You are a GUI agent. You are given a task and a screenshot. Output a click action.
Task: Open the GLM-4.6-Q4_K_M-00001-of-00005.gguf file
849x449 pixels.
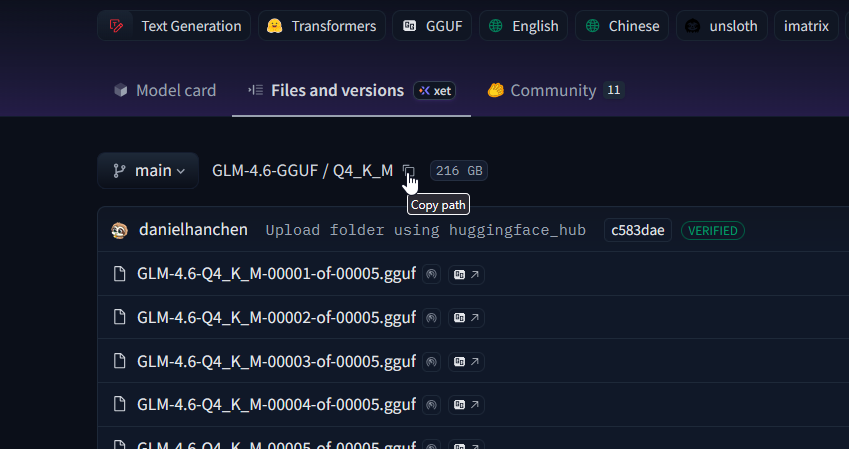[x=276, y=274]
